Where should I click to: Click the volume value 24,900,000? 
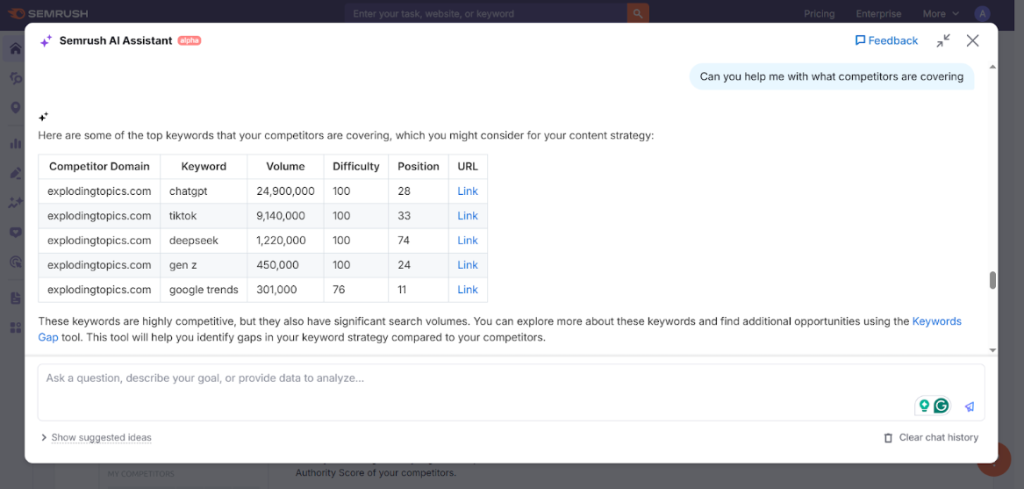pos(285,191)
